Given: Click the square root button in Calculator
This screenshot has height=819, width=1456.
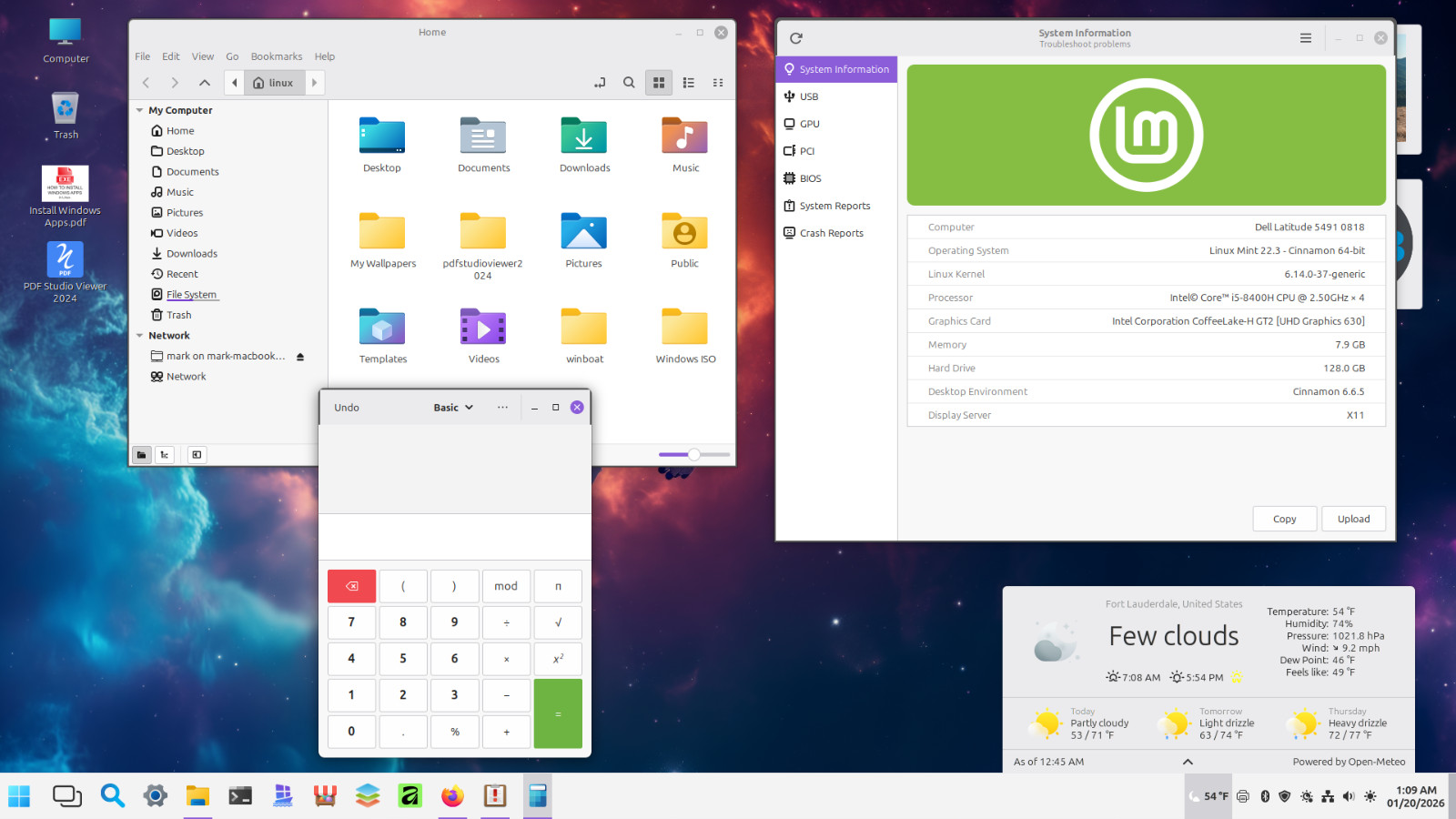Looking at the screenshot, I should (x=558, y=622).
